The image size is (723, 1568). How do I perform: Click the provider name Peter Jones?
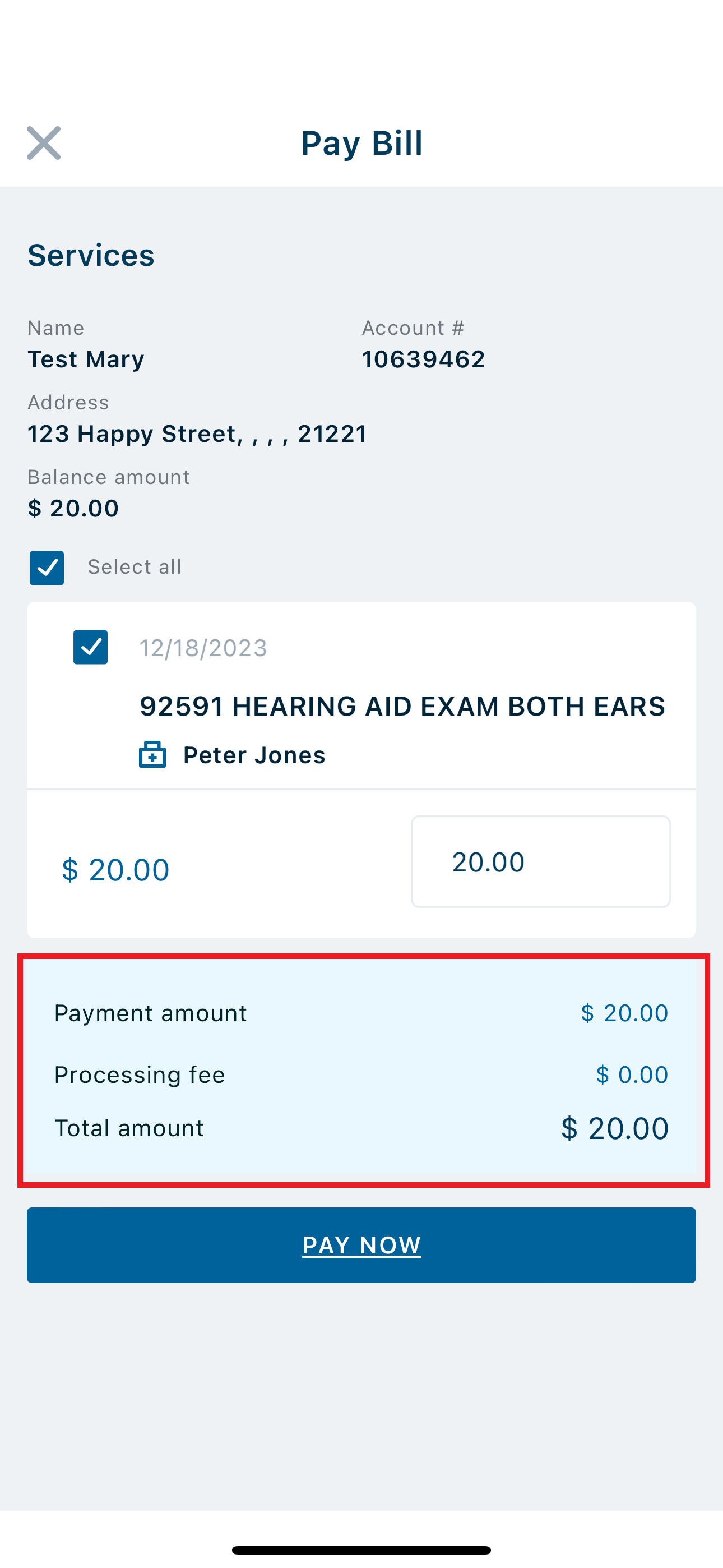click(x=254, y=755)
